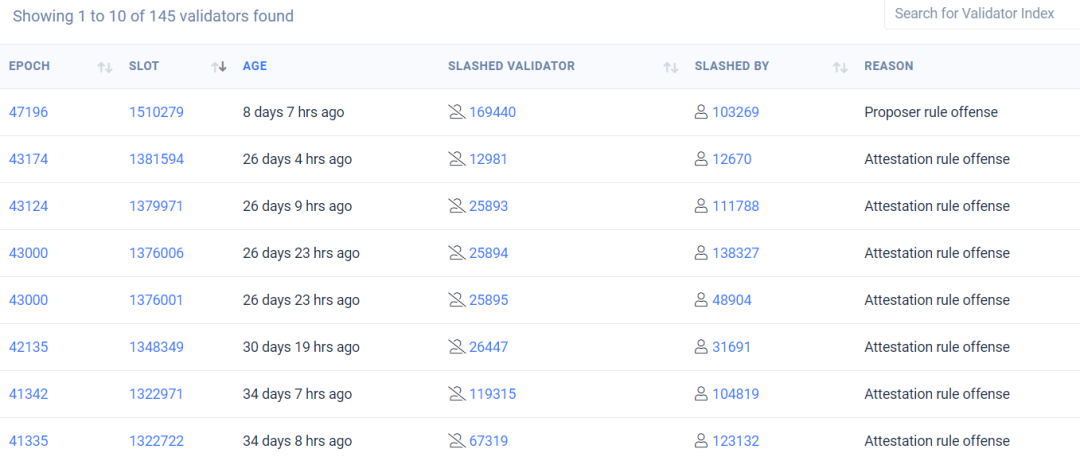Open slot 1381594 link
1080x457 pixels.
pyautogui.click(x=156, y=159)
